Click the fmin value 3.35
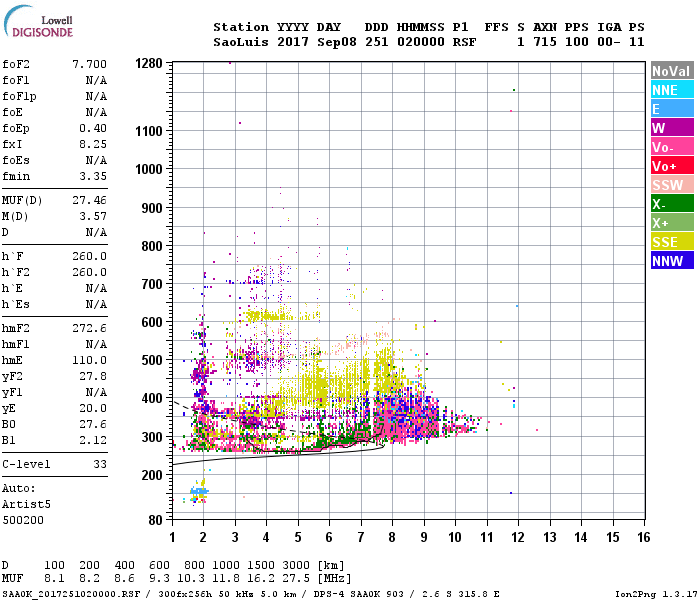The width and height of the screenshot is (700, 600). click(93, 176)
